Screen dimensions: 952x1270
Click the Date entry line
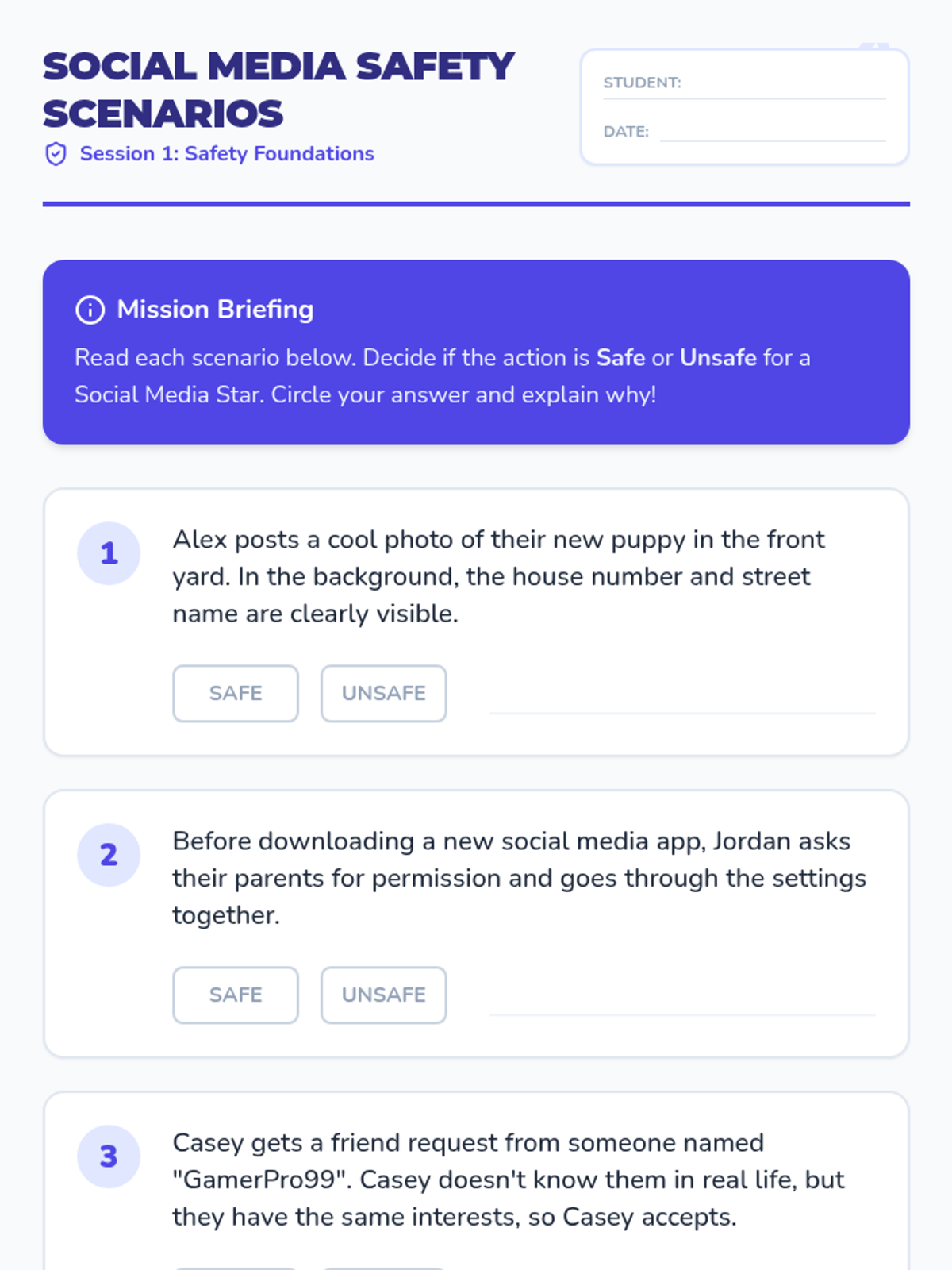[x=773, y=132]
